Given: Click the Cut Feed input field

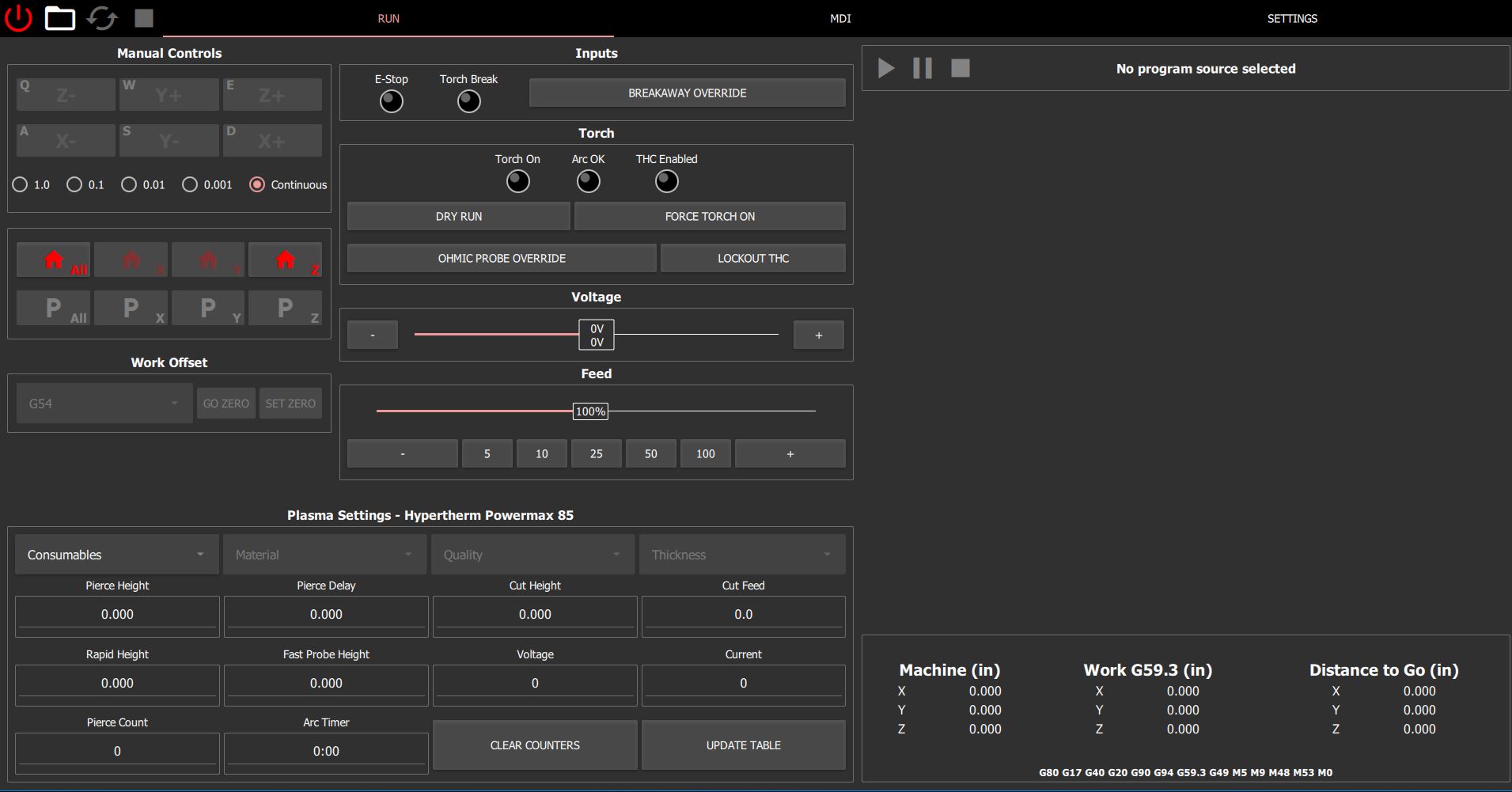Looking at the screenshot, I should tap(743, 616).
